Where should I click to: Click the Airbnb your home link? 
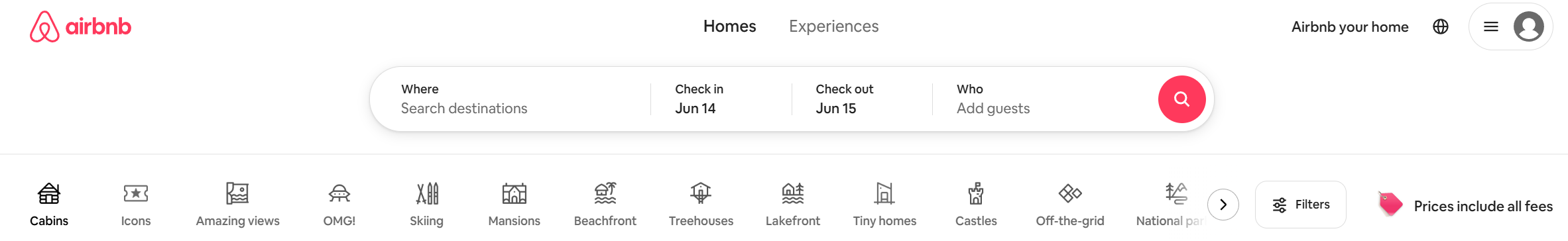pyautogui.click(x=1350, y=27)
